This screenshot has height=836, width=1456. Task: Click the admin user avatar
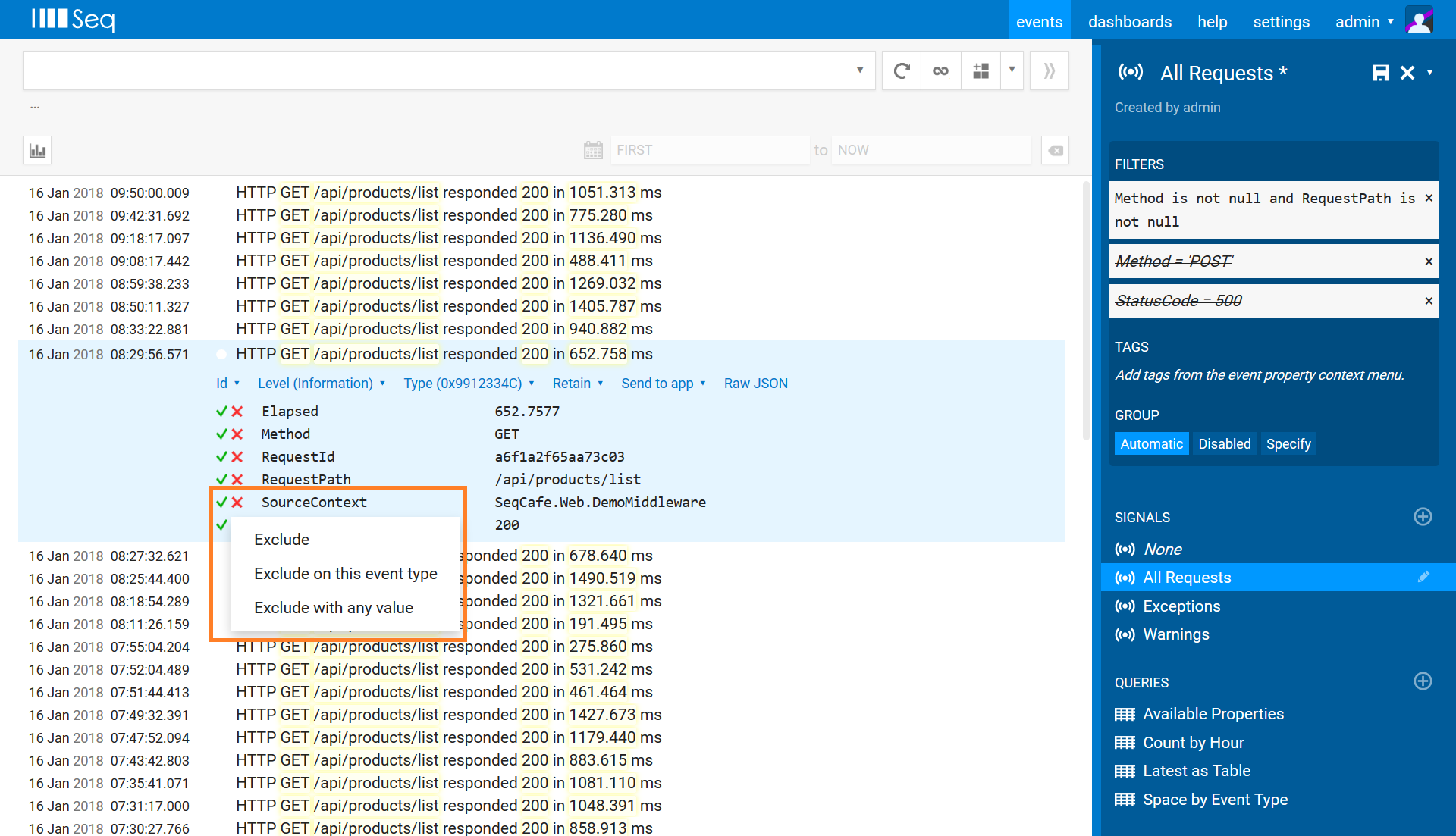click(x=1419, y=20)
